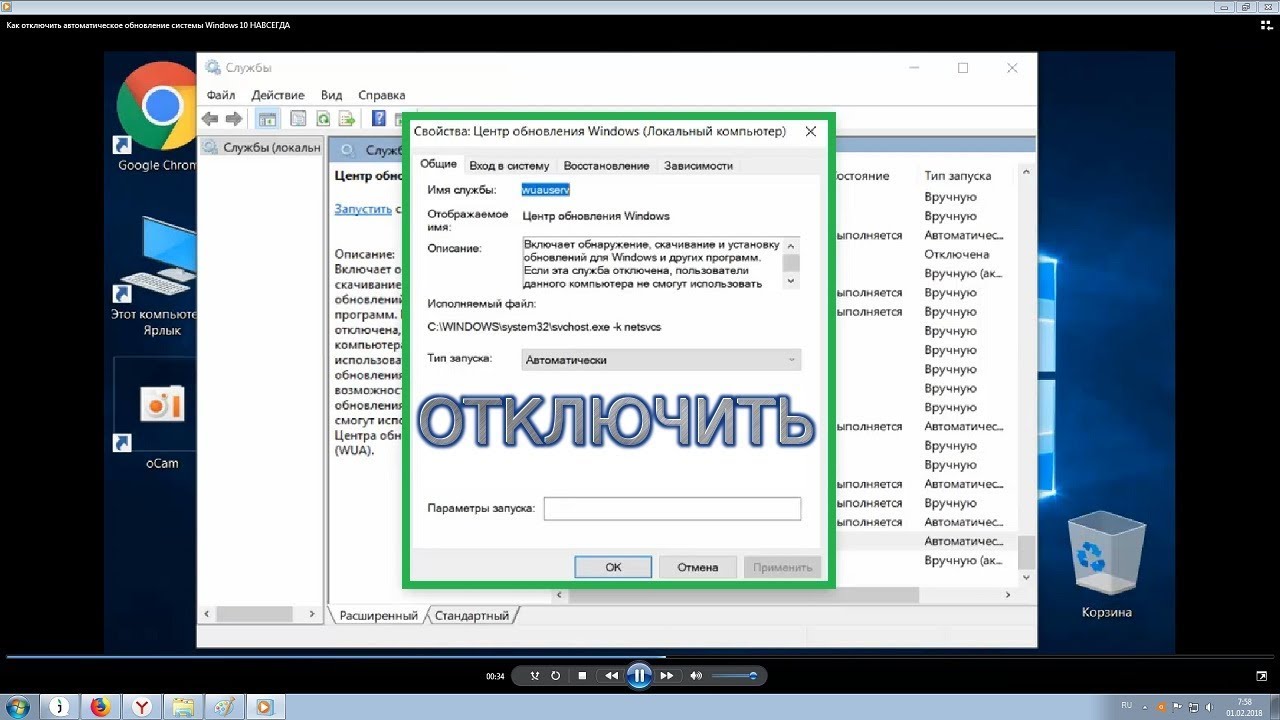Click the RU language indicator in tray
Image resolution: width=1280 pixels, height=720 pixels.
coord(1127,706)
